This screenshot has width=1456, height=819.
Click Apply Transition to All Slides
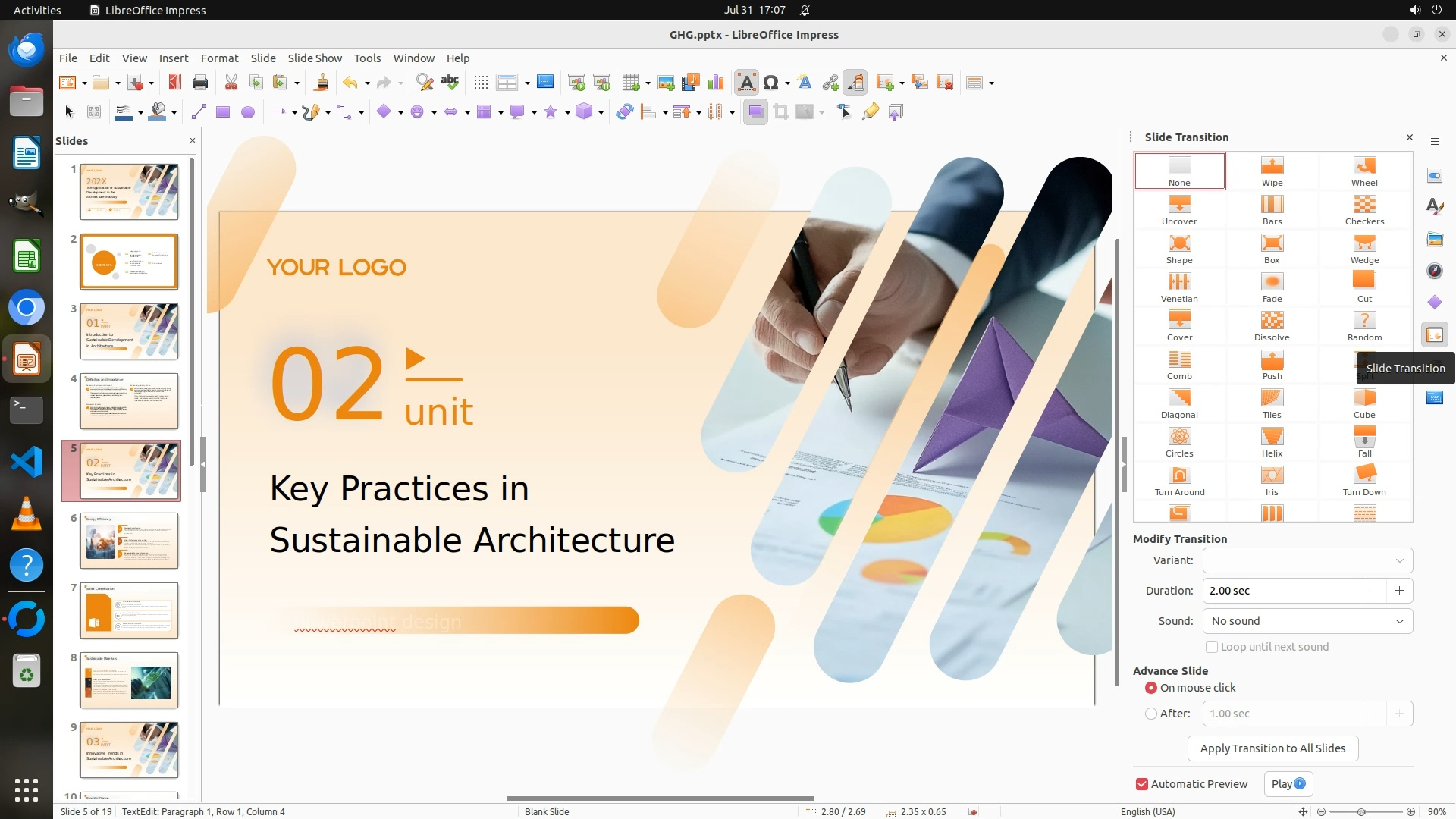(1272, 748)
